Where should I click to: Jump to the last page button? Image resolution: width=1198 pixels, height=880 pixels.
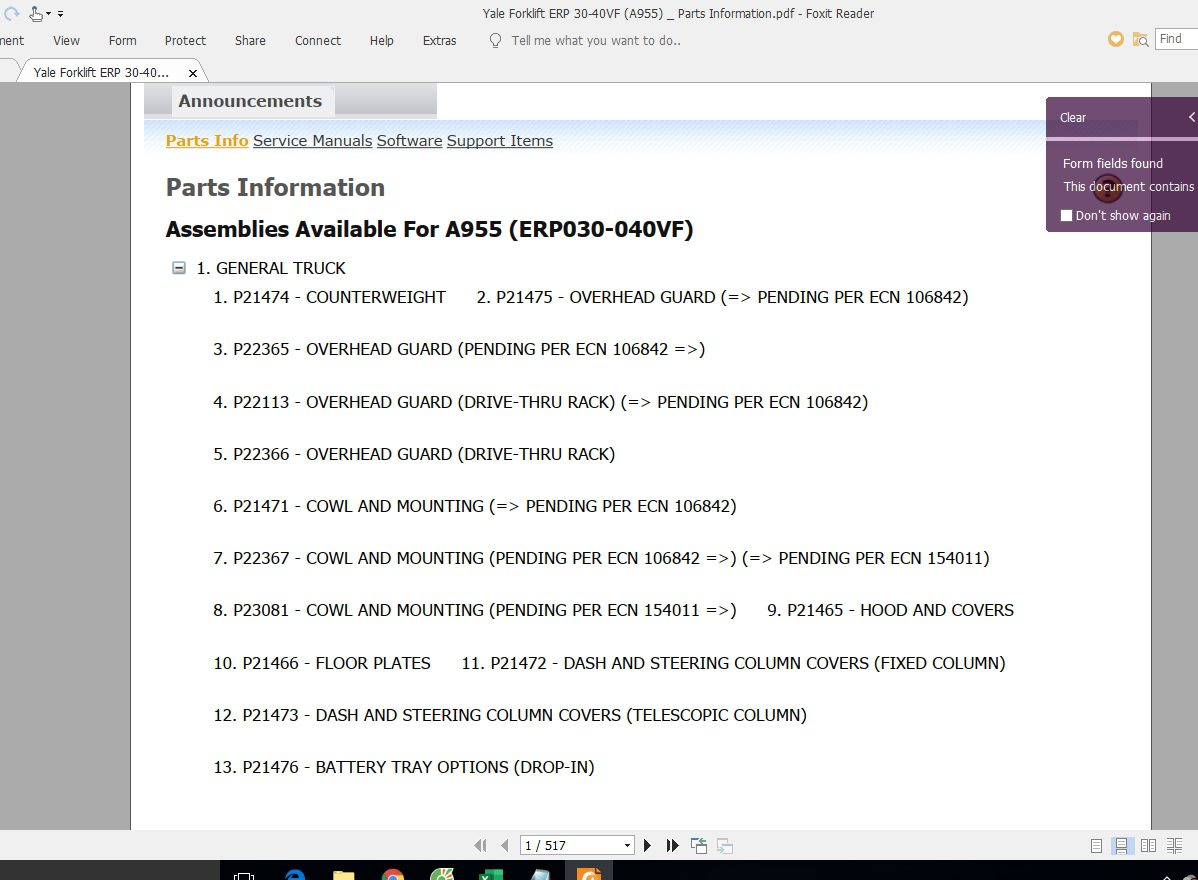click(672, 846)
